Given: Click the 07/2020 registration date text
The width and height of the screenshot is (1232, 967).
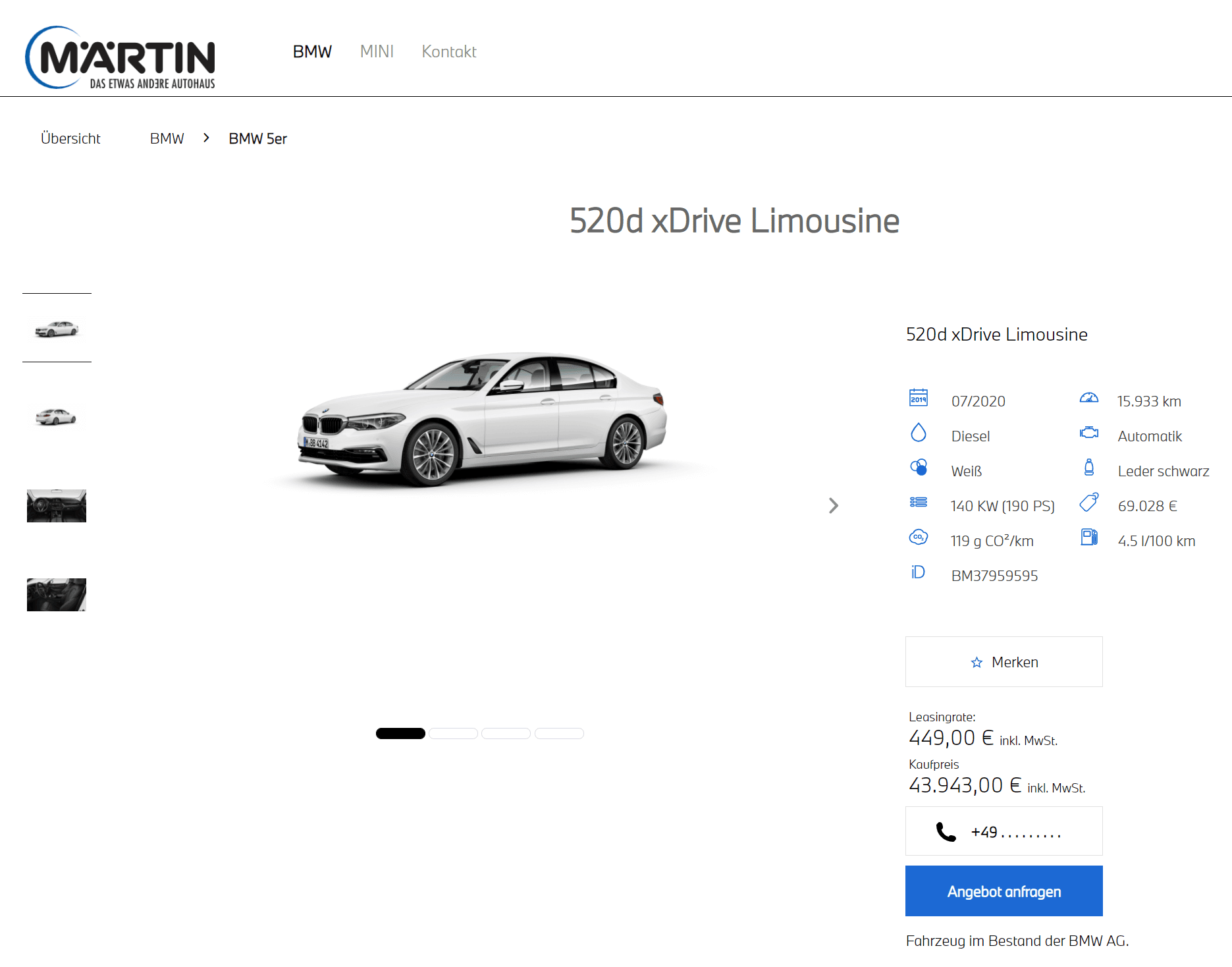Looking at the screenshot, I should pos(978,401).
